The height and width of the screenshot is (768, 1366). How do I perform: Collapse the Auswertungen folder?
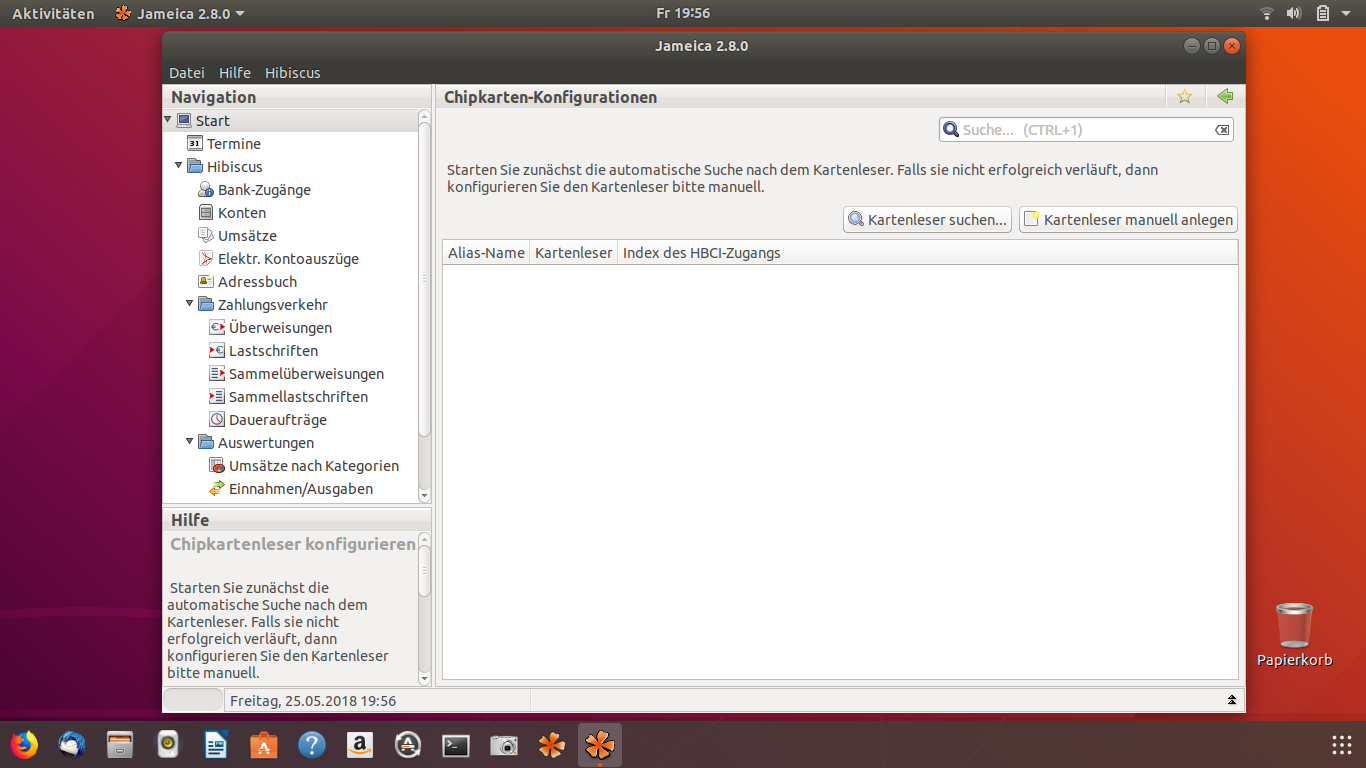point(190,442)
